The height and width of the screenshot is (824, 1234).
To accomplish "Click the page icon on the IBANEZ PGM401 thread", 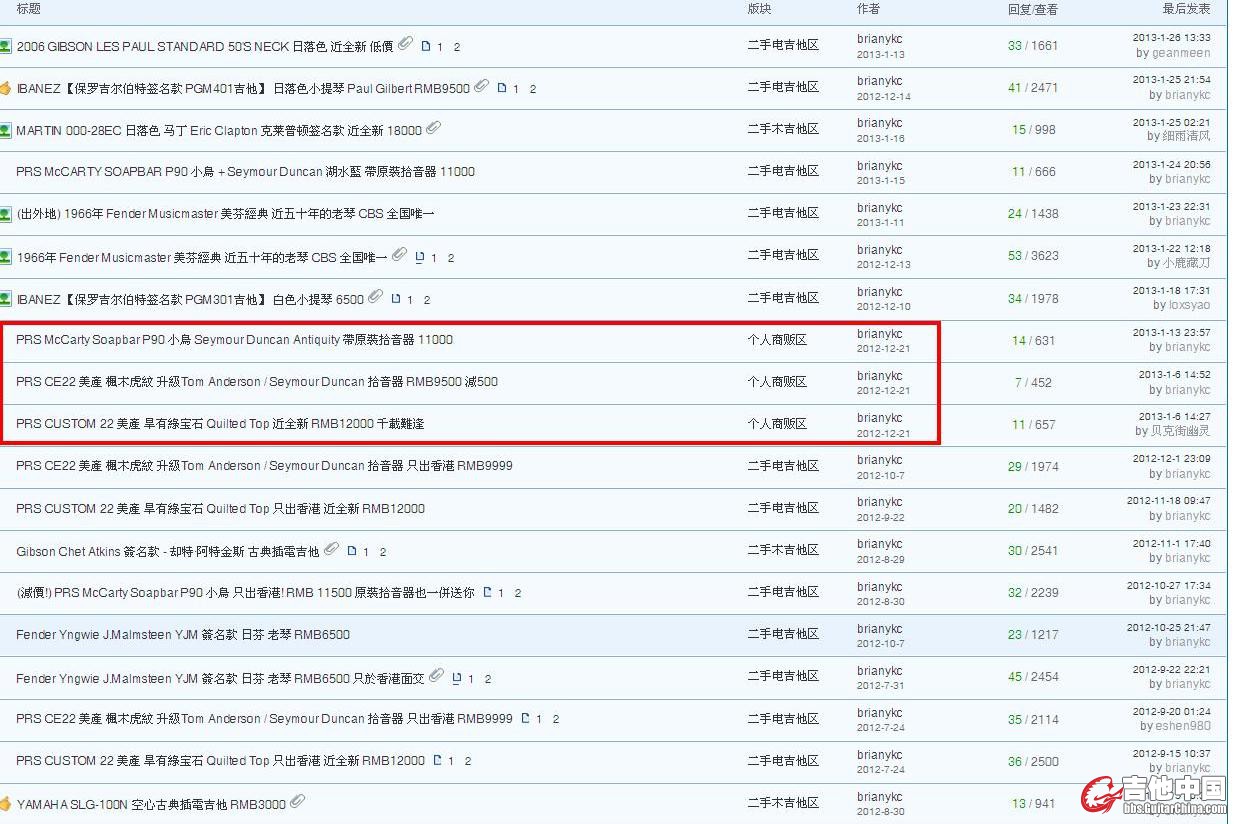I will 502,88.
